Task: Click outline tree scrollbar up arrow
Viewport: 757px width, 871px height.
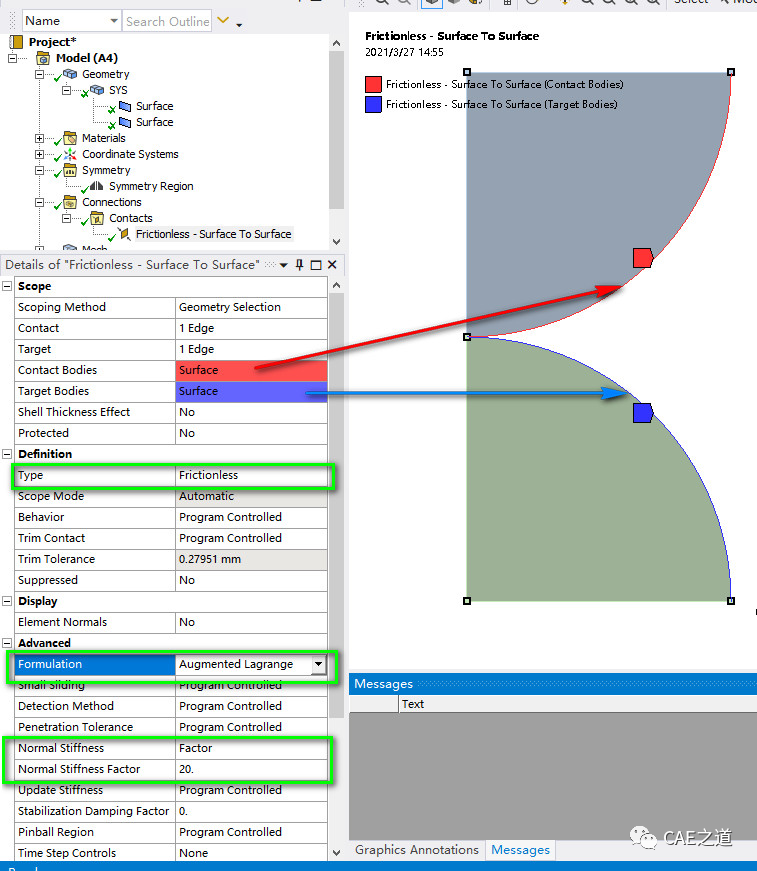Action: 336,43
